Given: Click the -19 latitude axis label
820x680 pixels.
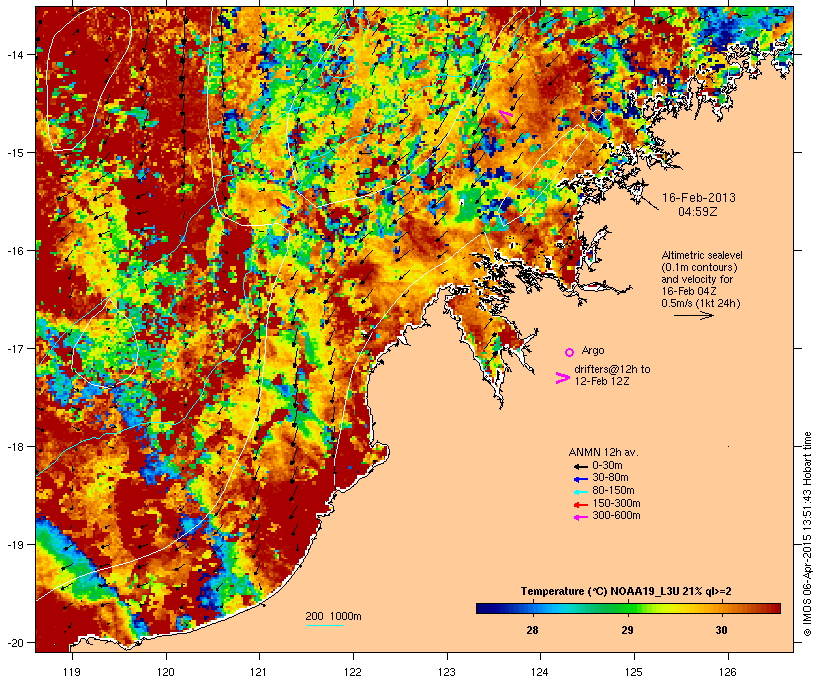Looking at the screenshot, I should (x=14, y=545).
